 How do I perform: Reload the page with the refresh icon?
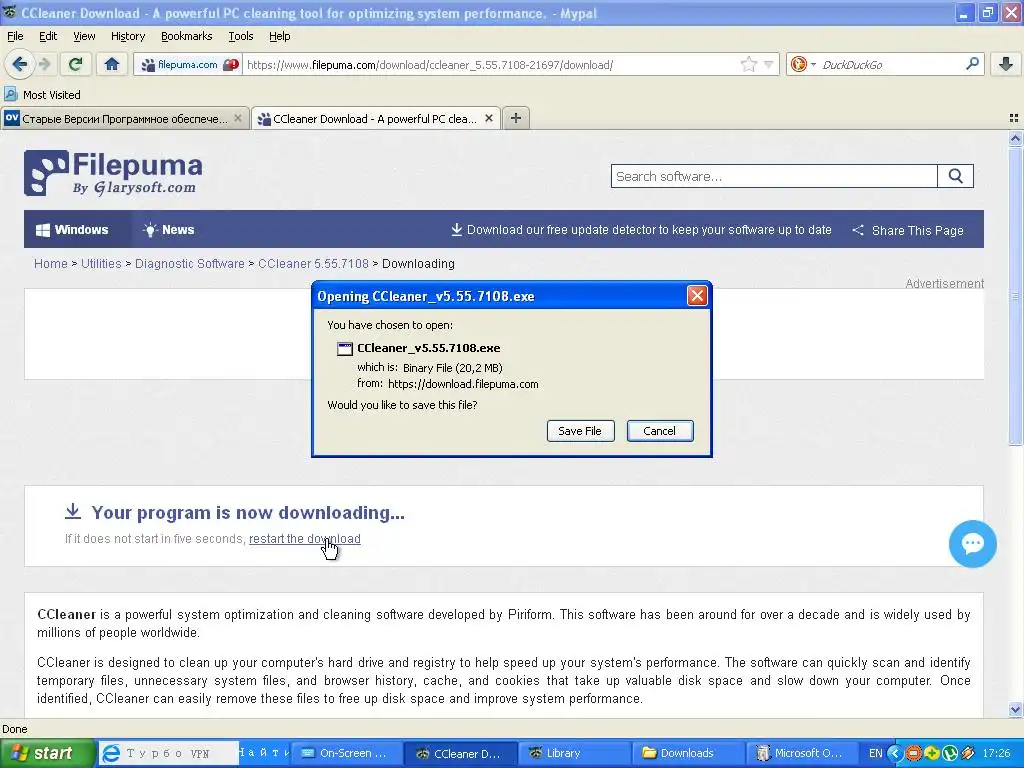coord(75,64)
